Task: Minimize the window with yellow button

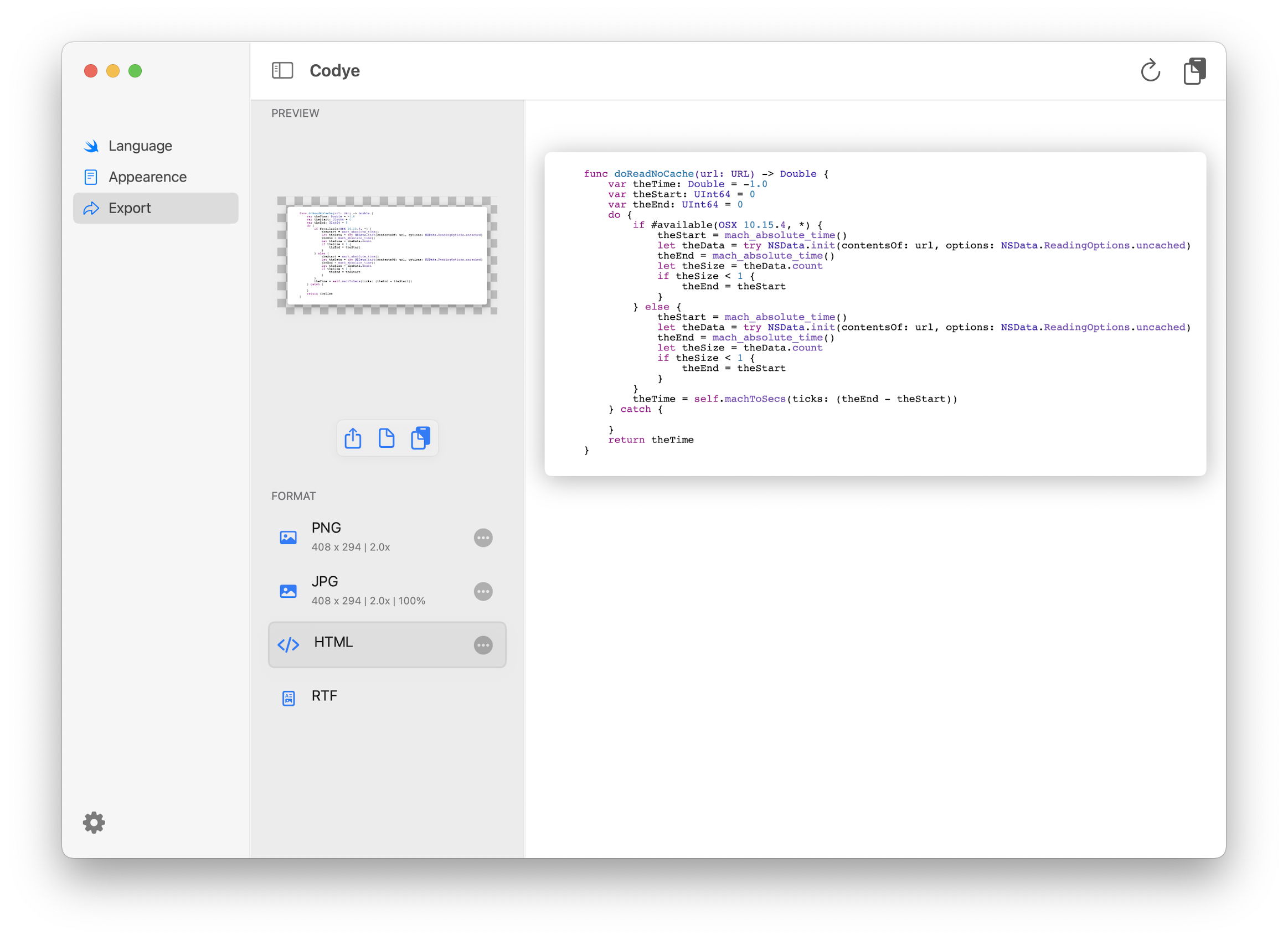Action: tap(114, 71)
